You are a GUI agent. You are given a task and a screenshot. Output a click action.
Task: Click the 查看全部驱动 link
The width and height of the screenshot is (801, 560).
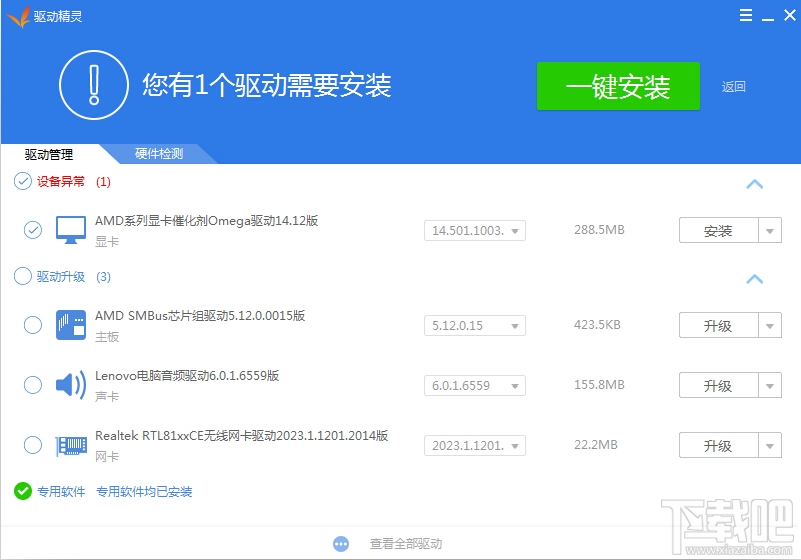[406, 544]
